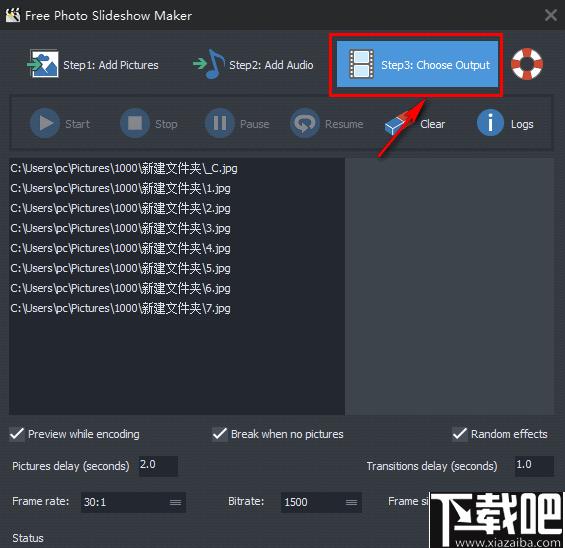
Task: Select the 4.jpg entry in picture list
Action: point(120,249)
